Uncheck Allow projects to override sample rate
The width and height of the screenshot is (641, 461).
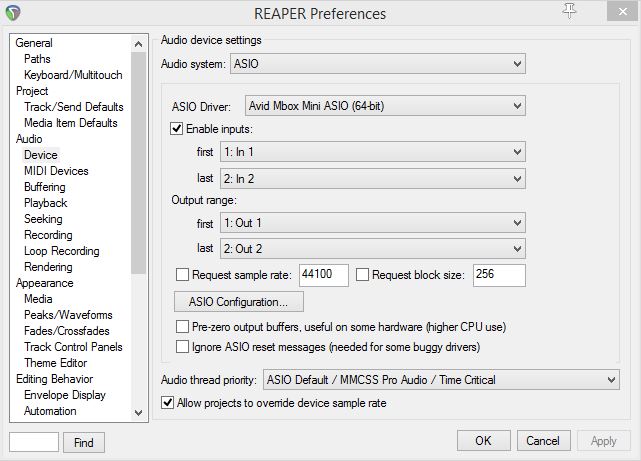(168, 403)
